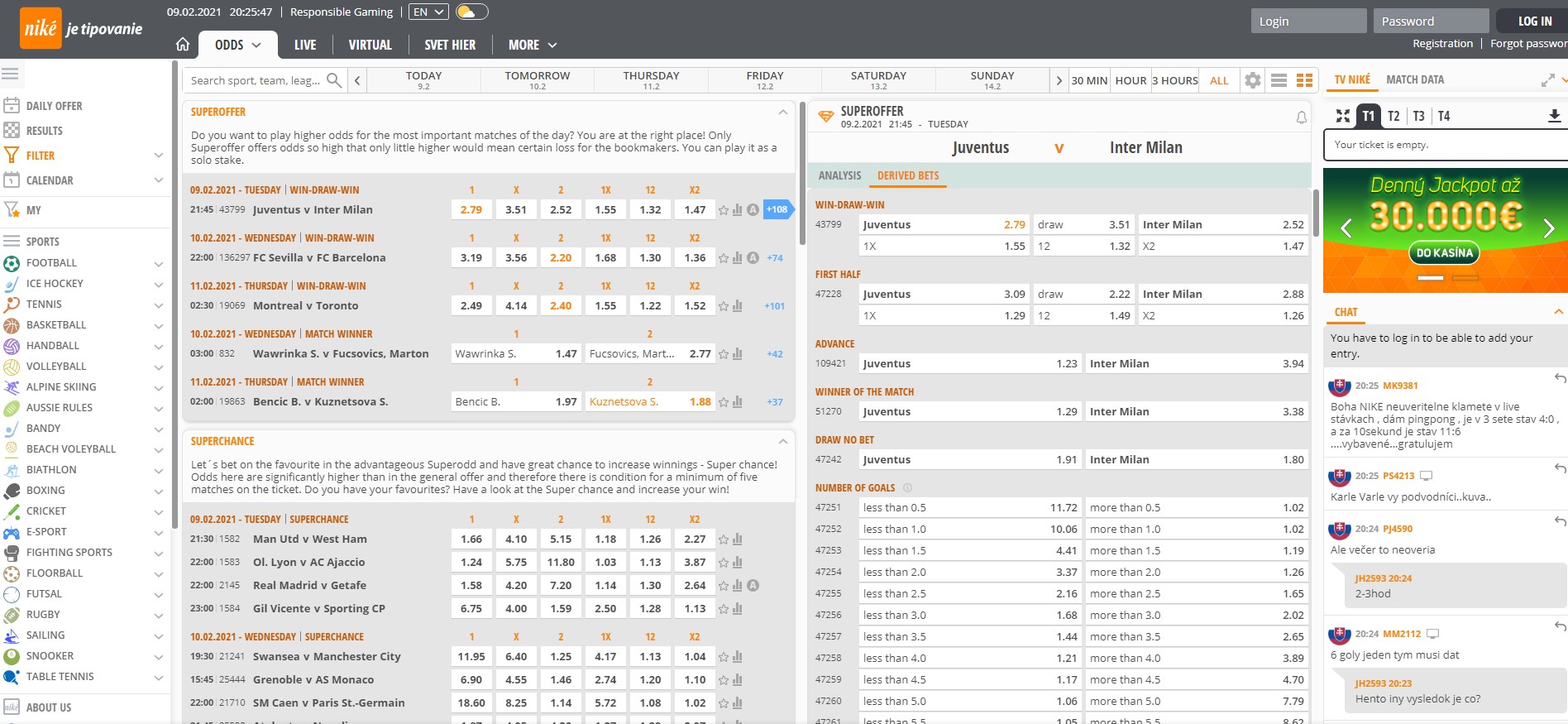This screenshot has height=724, width=1568.
Task: Switch to grid view layout icon
Action: (x=1304, y=80)
